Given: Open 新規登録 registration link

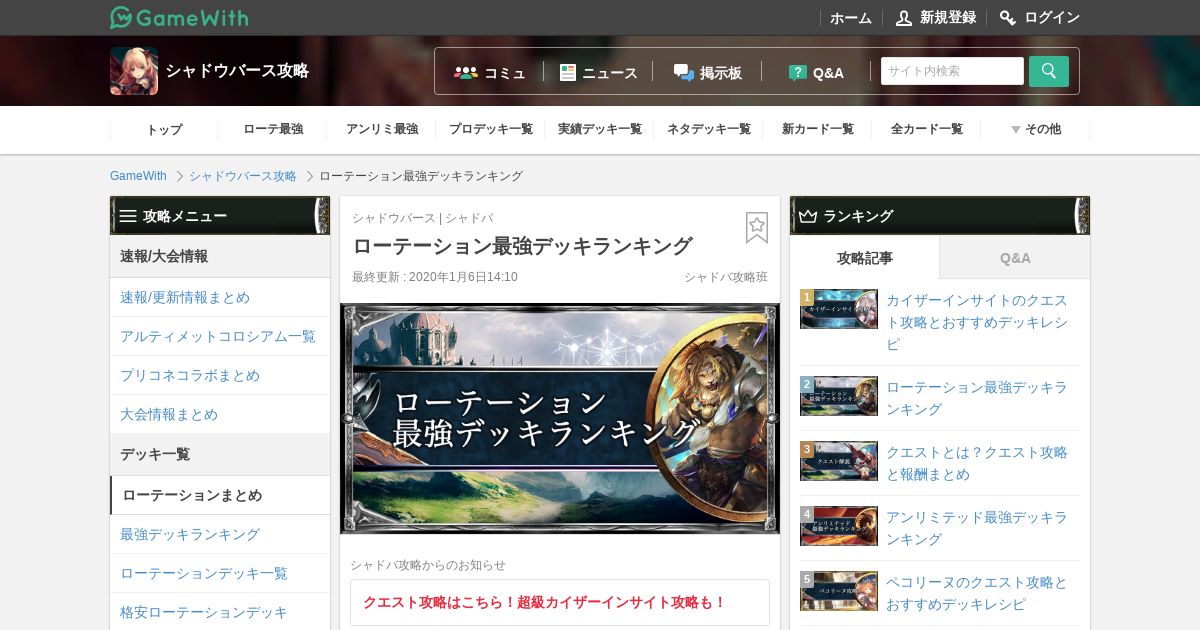Looking at the screenshot, I should coord(948,18).
